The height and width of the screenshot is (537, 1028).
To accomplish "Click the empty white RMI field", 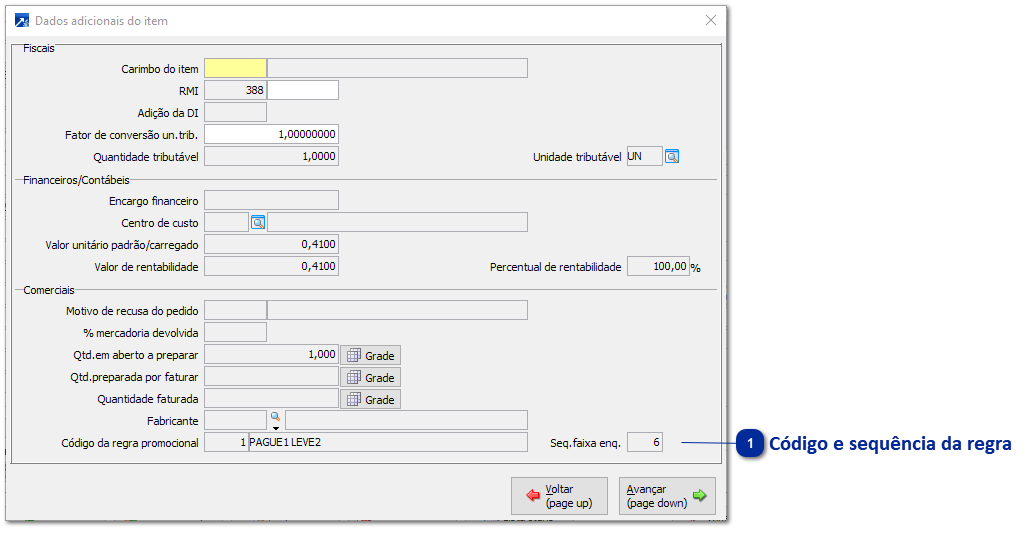I will point(303,90).
